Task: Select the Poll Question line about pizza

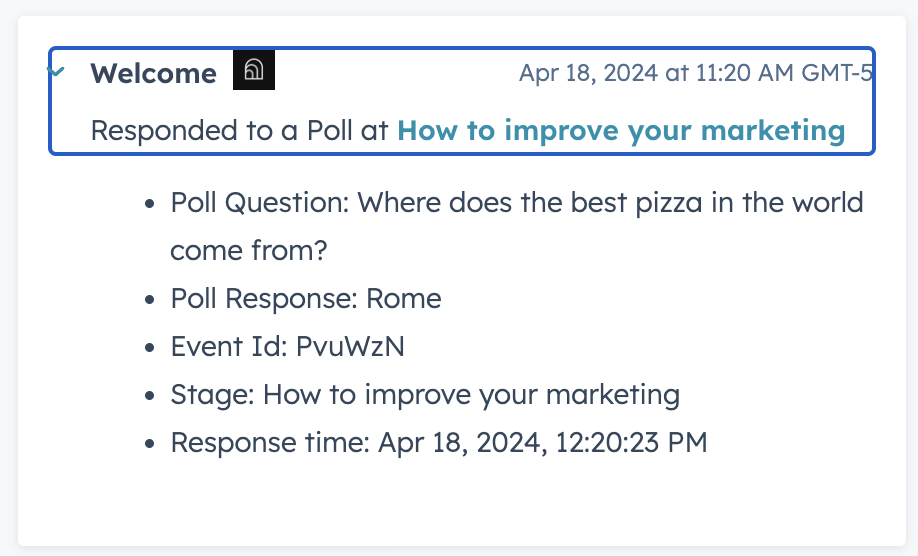Action: click(517, 203)
